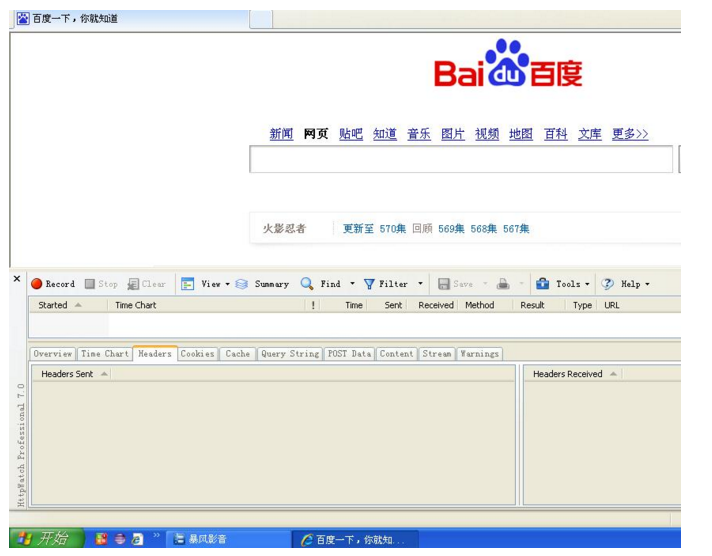Click the 贴吧 link
Viewport: 712px width, 556px height.
pyautogui.click(x=351, y=134)
